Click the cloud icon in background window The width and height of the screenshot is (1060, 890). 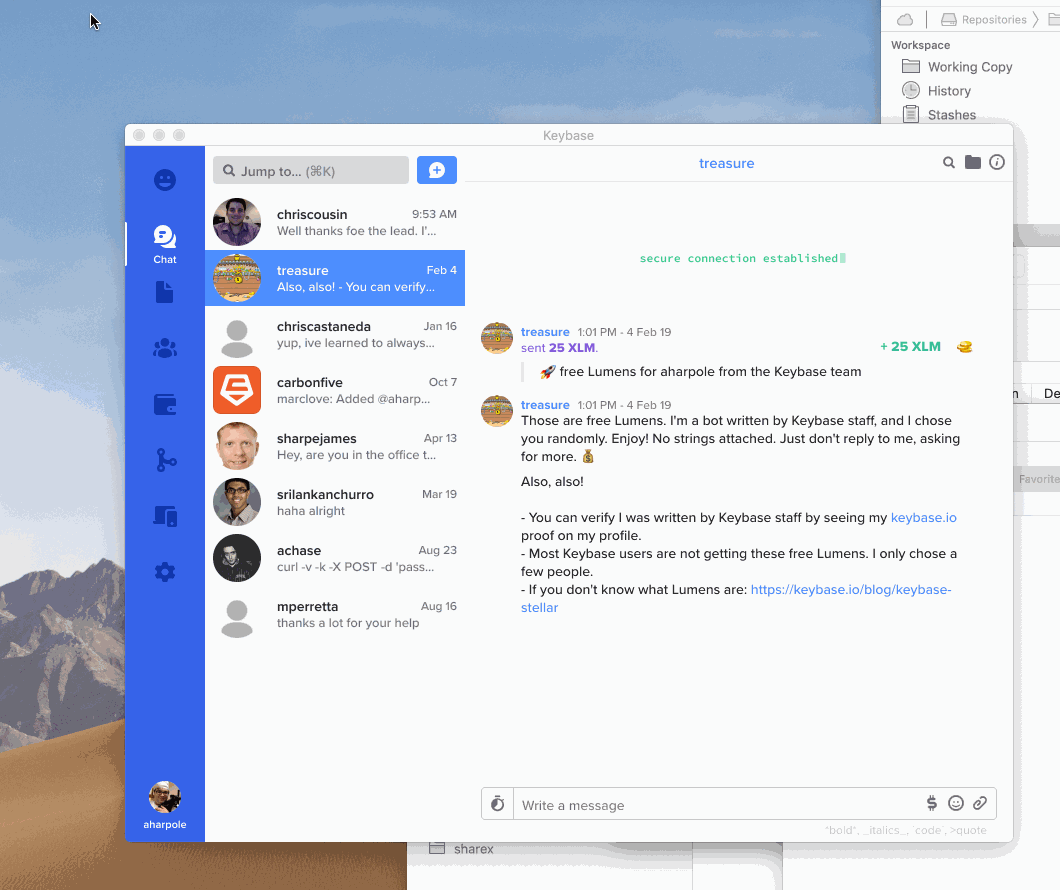[x=905, y=20]
